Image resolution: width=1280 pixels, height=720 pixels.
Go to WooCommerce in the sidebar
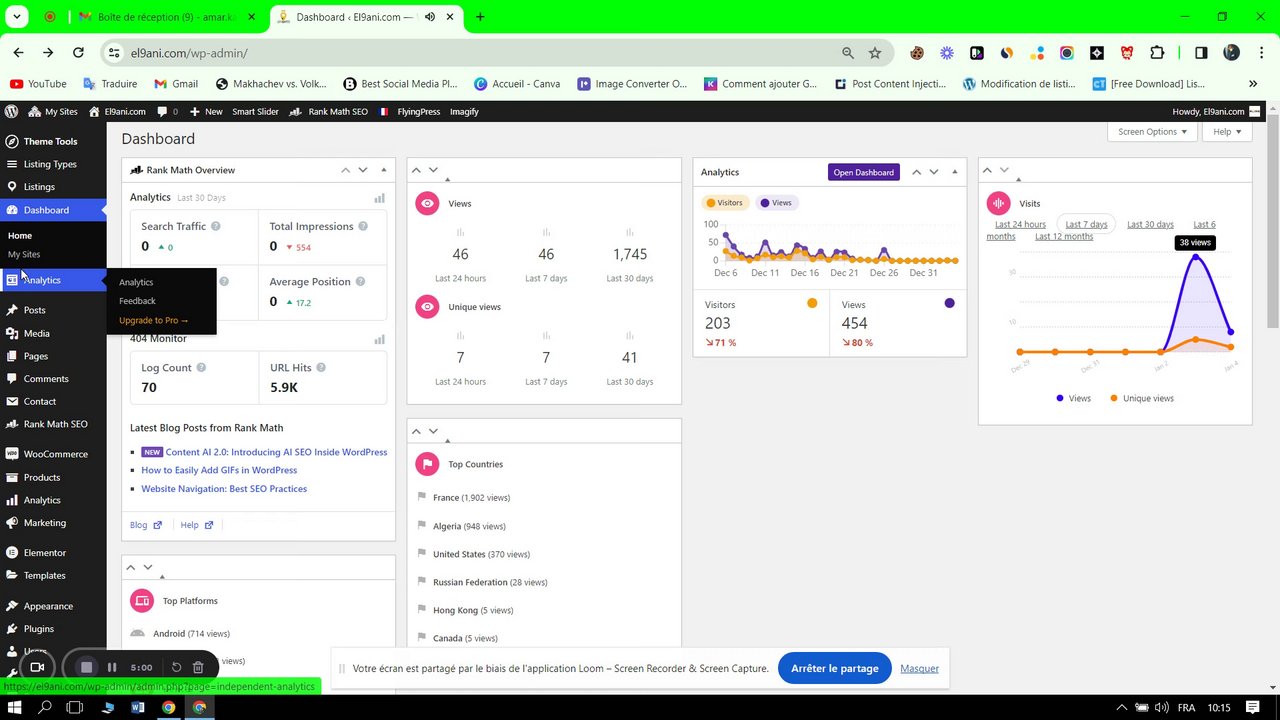click(x=53, y=454)
